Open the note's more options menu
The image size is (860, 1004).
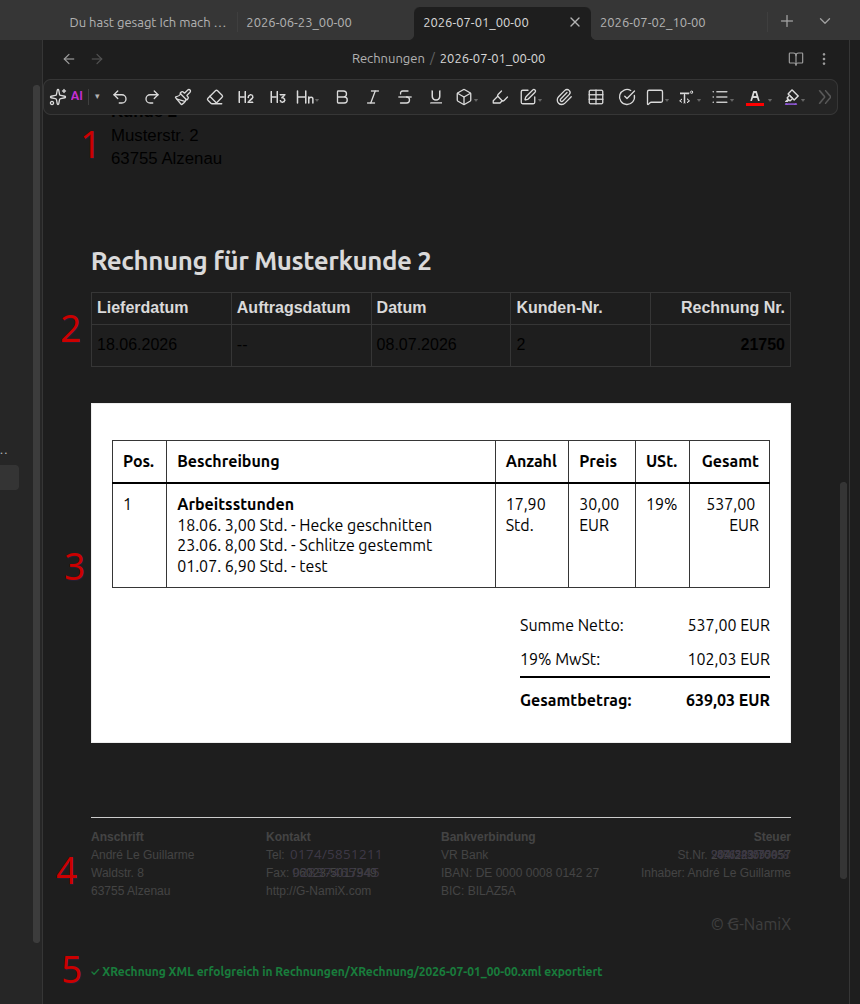pos(824,59)
